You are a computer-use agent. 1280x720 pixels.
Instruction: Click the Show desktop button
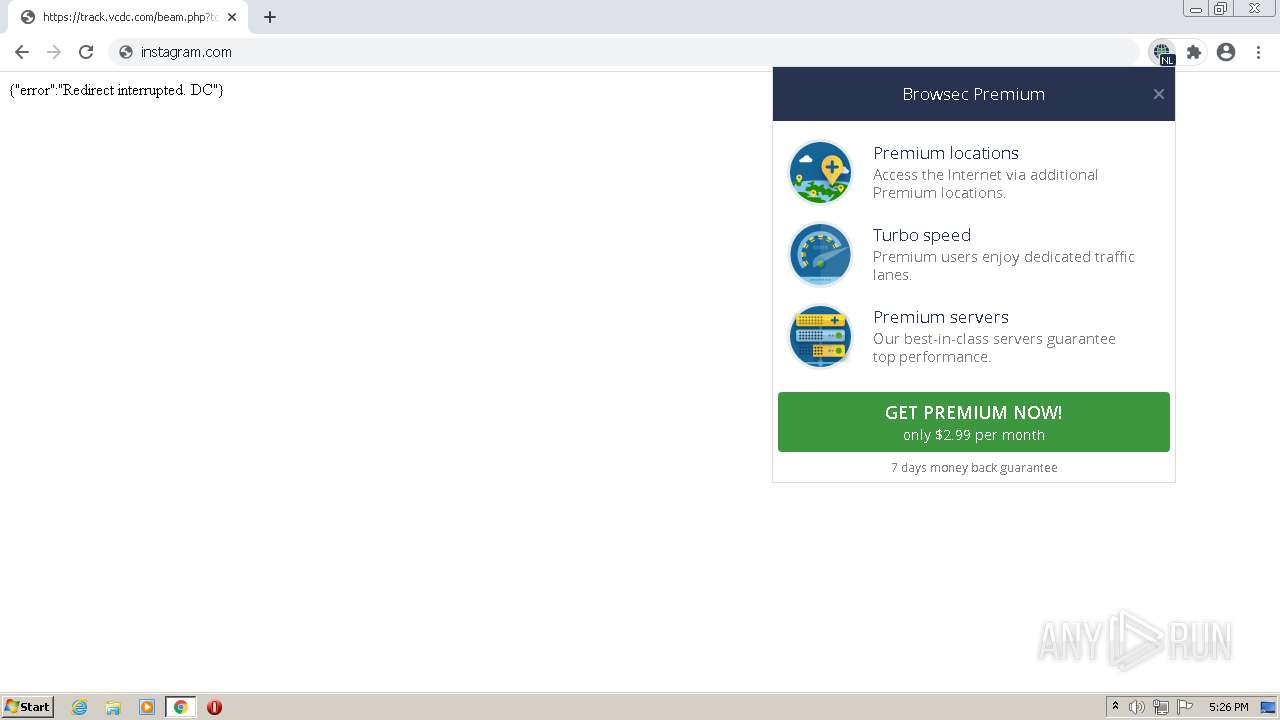1269,707
